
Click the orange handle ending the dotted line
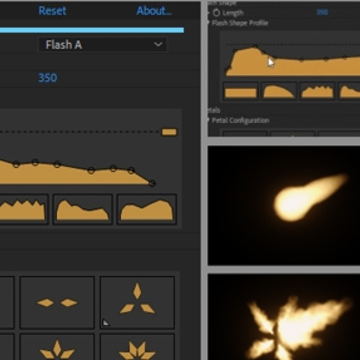(169, 132)
